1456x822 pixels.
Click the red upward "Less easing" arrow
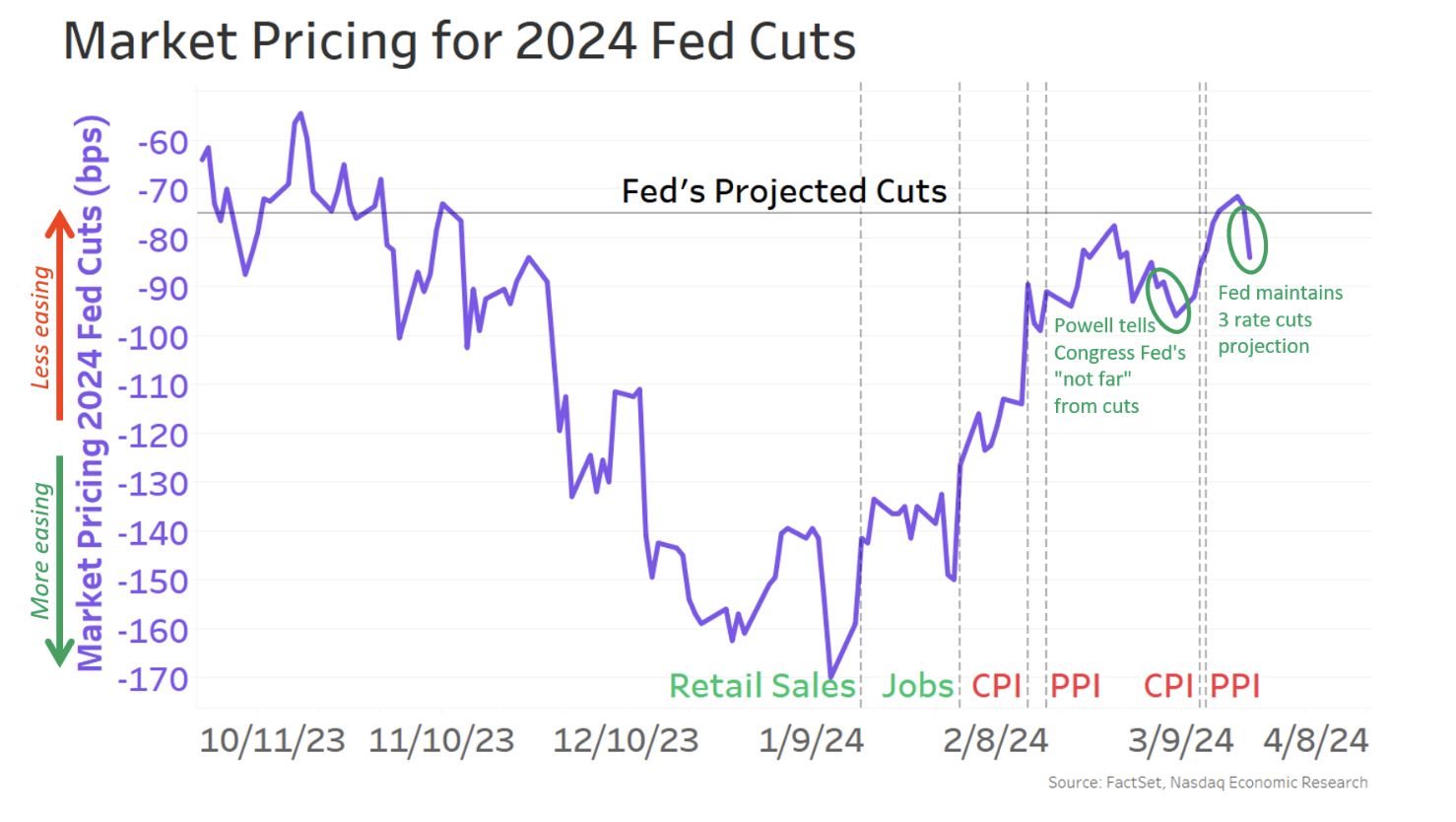point(60,315)
